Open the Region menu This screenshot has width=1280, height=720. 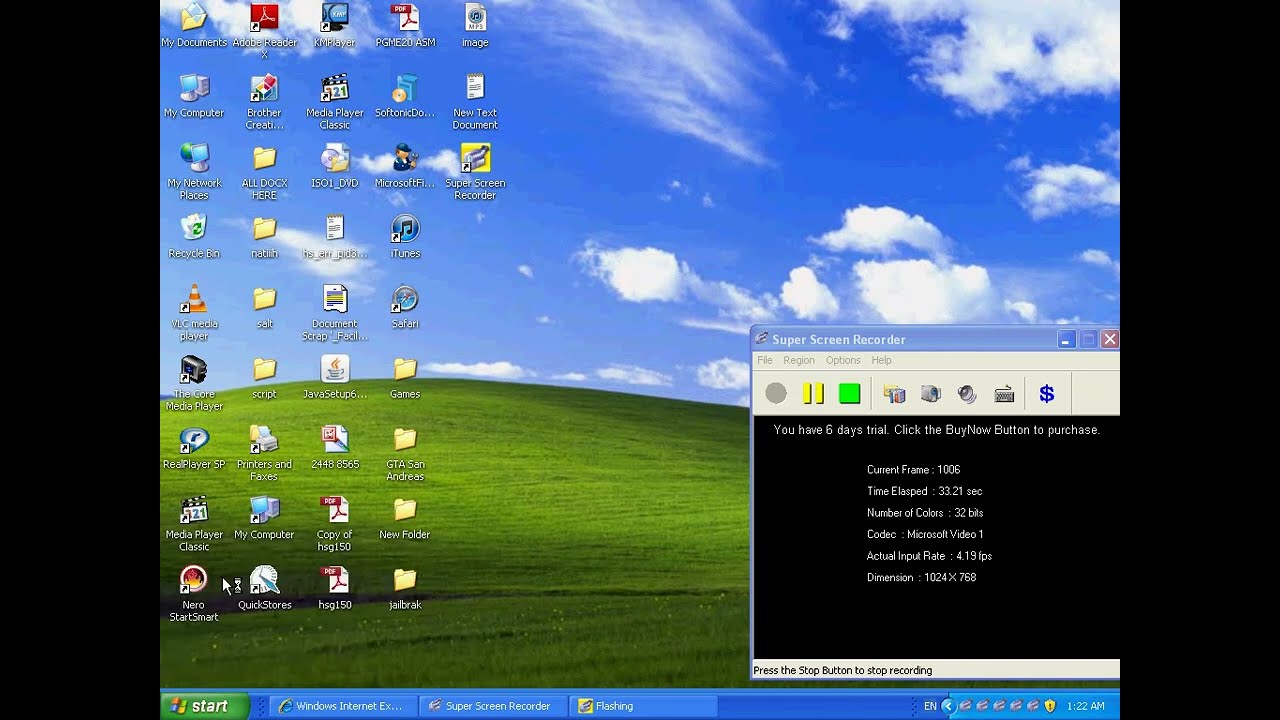pos(799,360)
